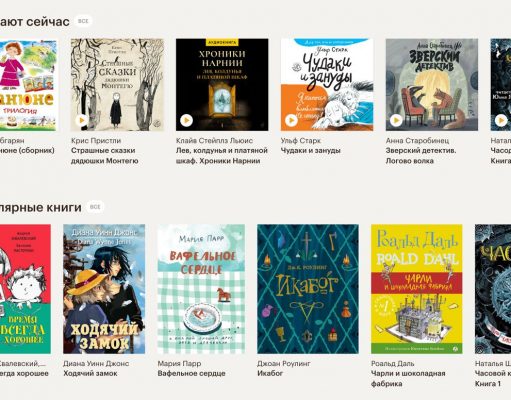Show all in 'сейчас' section via Все
511x400 pixels.
coord(83,21)
